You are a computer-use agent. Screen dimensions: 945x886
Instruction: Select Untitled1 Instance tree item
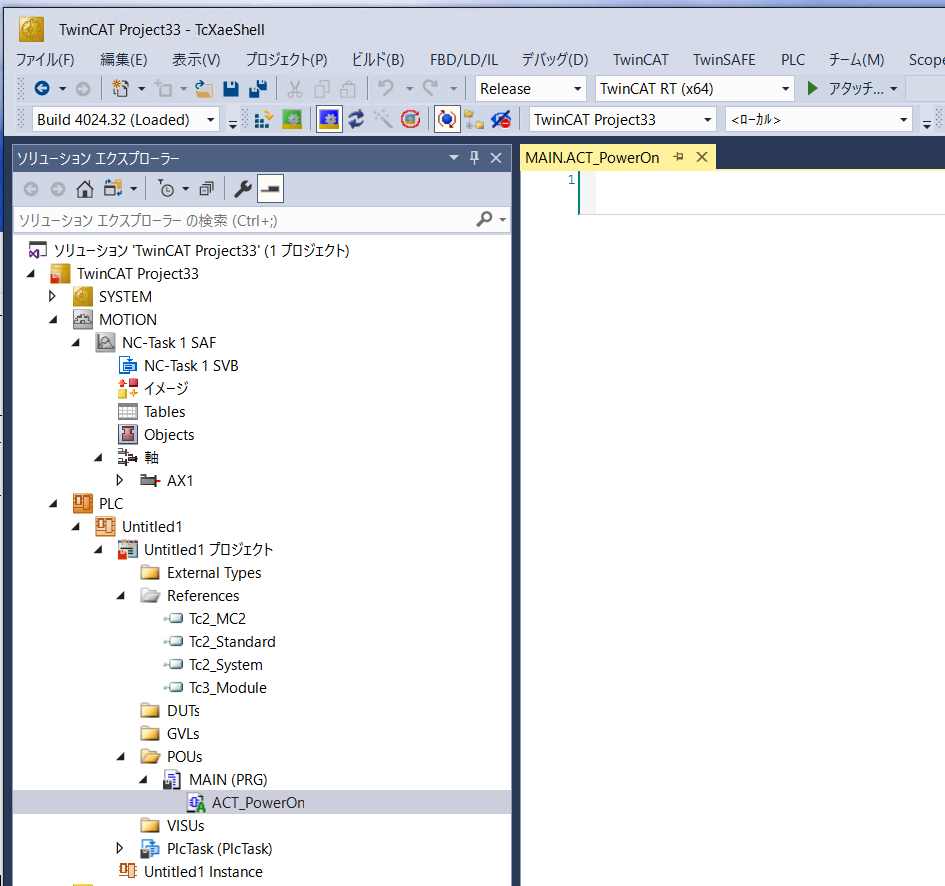click(x=203, y=872)
